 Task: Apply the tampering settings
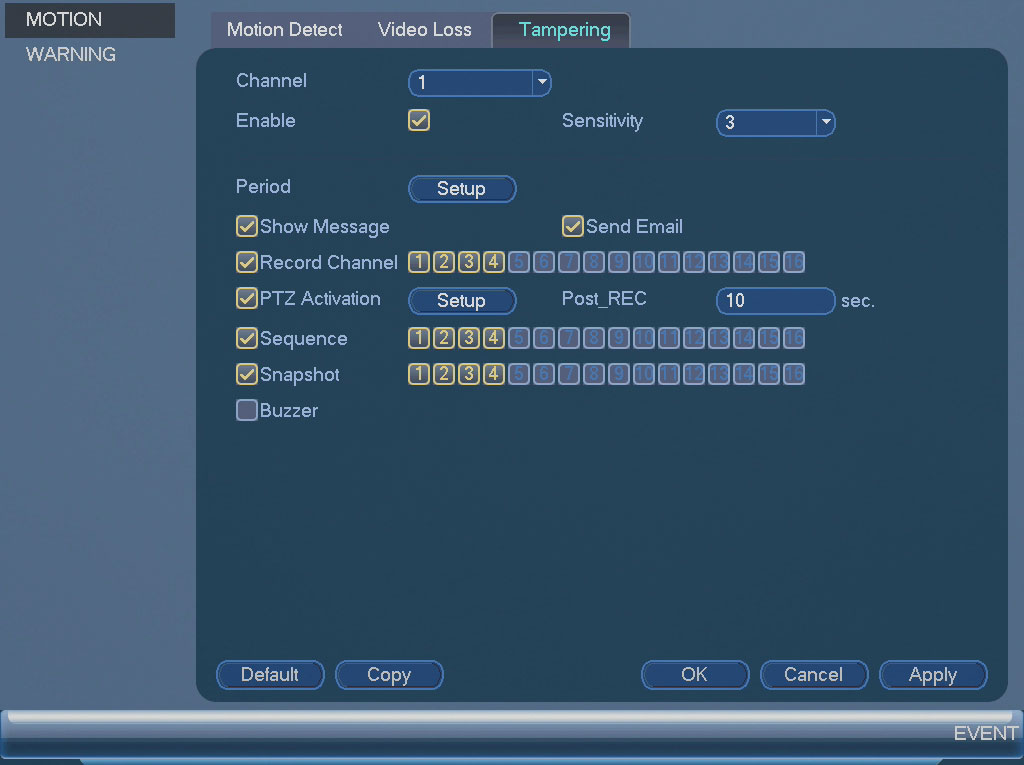pyautogui.click(x=933, y=675)
